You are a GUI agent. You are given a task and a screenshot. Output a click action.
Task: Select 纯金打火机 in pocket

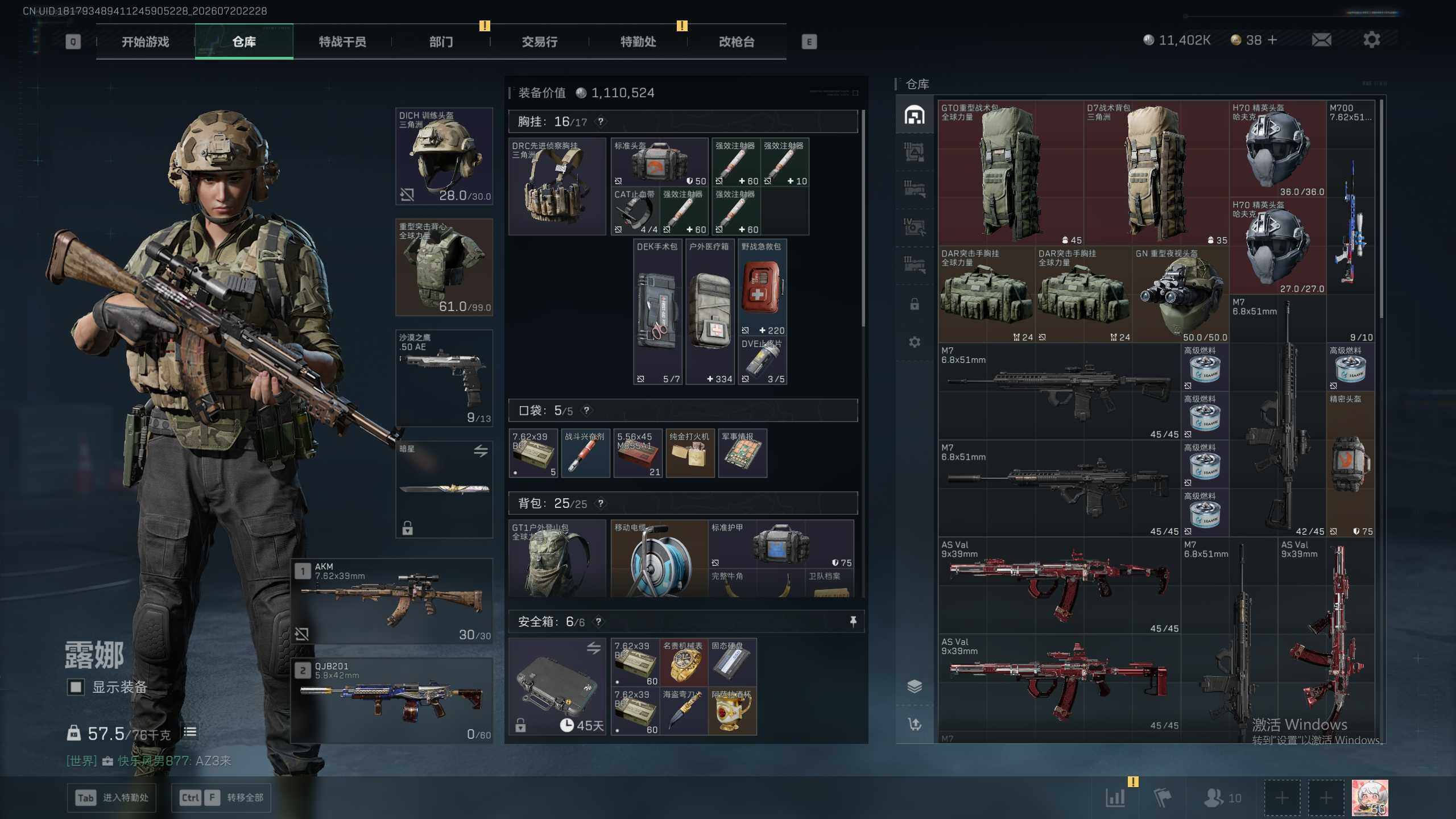690,453
